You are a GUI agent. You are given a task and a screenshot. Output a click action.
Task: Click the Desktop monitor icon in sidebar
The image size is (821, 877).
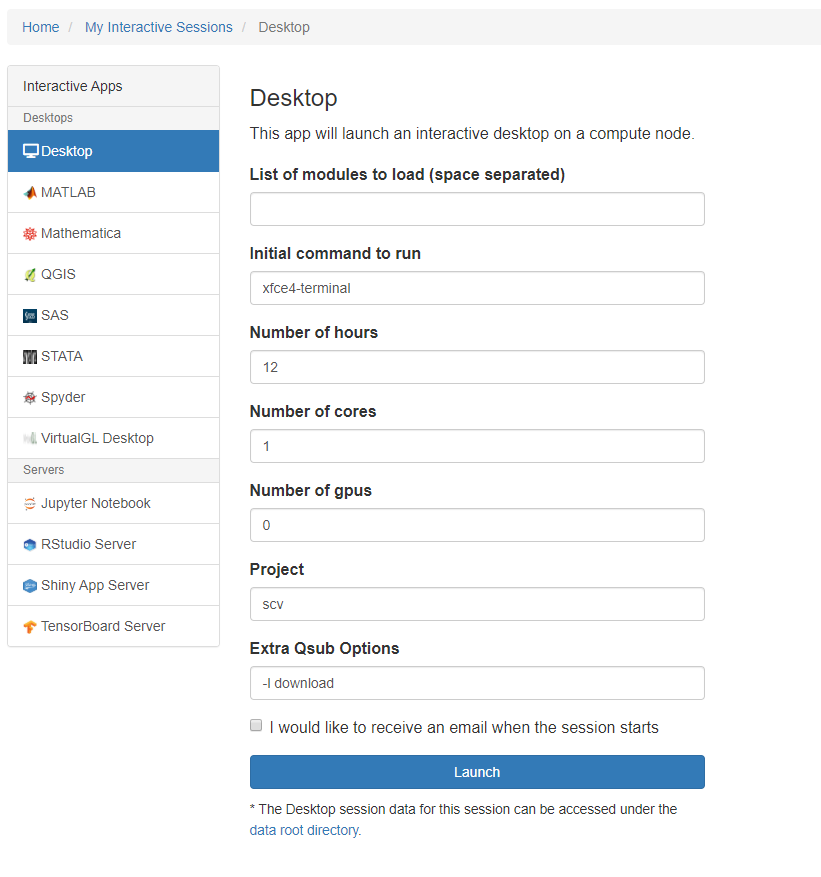31,151
